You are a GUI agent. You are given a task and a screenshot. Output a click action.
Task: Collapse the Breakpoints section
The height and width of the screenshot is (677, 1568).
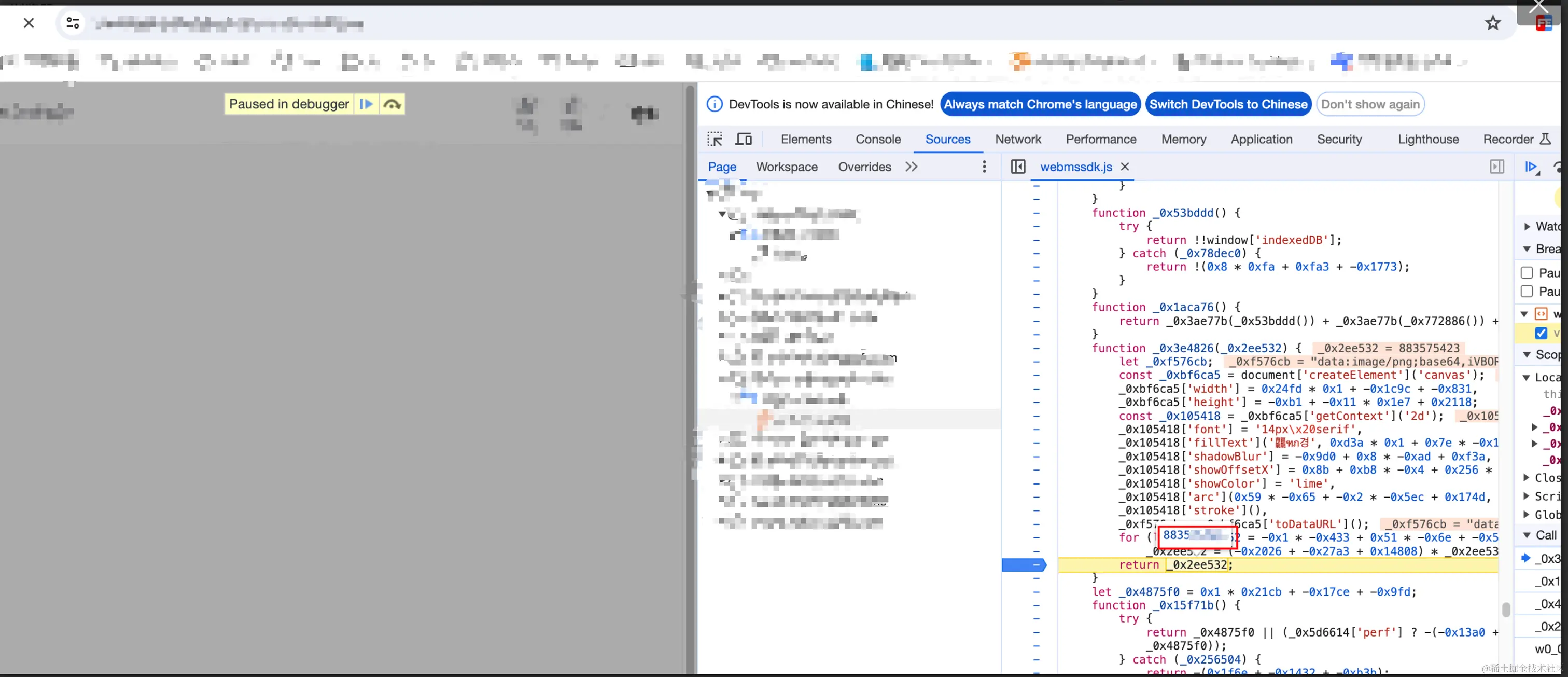[1527, 249]
